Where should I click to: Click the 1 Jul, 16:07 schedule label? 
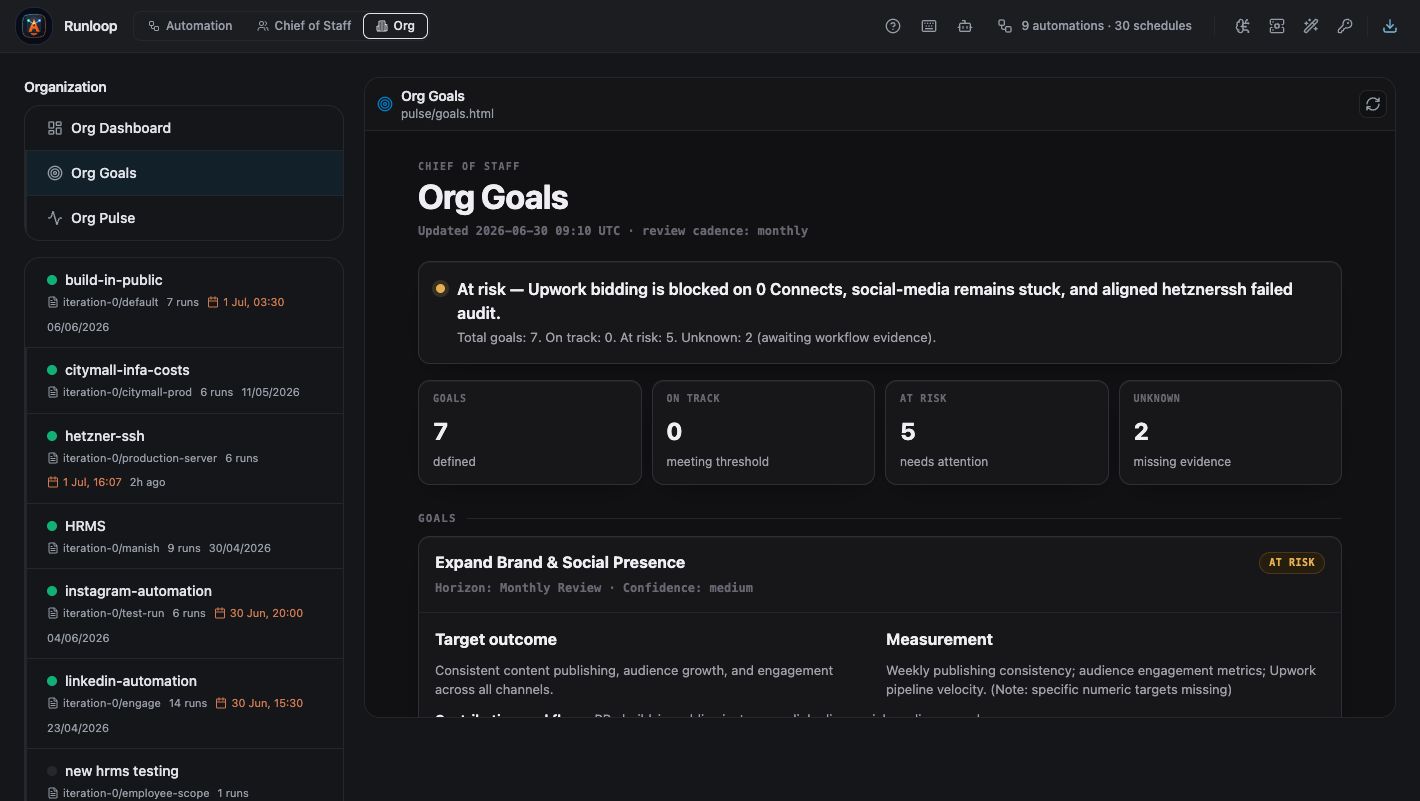point(84,482)
